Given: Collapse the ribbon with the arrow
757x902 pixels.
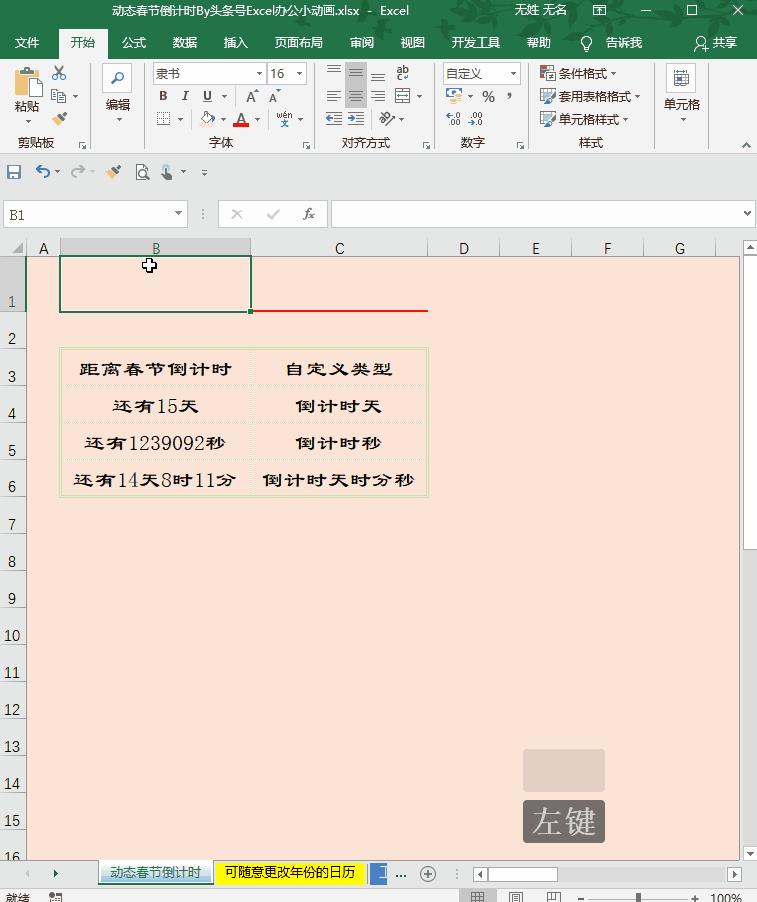Looking at the screenshot, I should [x=746, y=145].
